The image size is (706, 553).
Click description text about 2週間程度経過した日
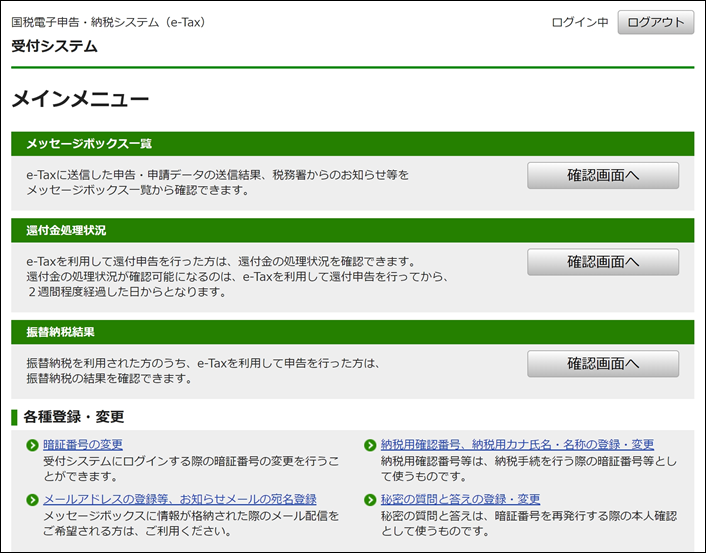point(127,292)
